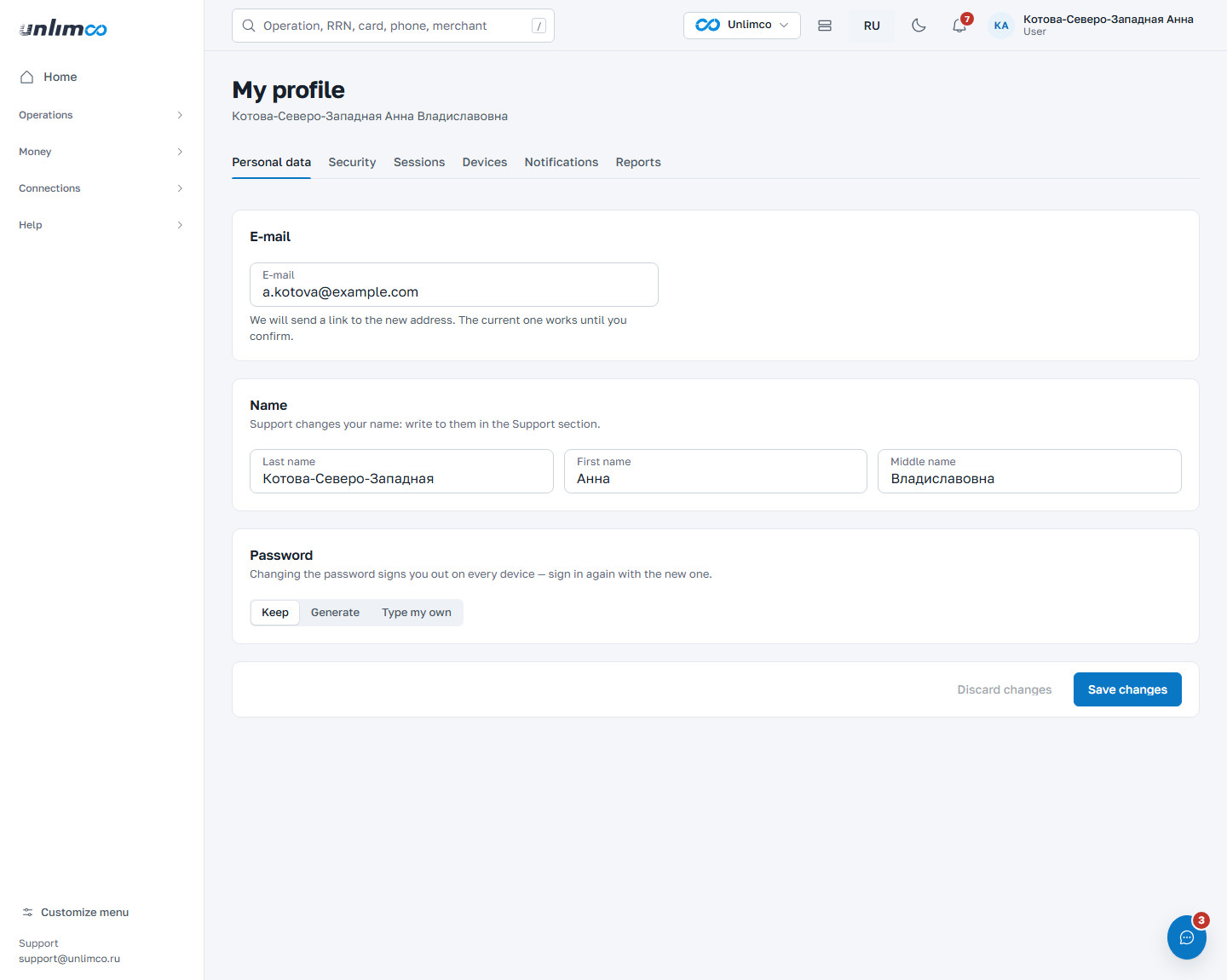Expand the Money menu section
This screenshot has width=1227, height=980.
click(101, 152)
